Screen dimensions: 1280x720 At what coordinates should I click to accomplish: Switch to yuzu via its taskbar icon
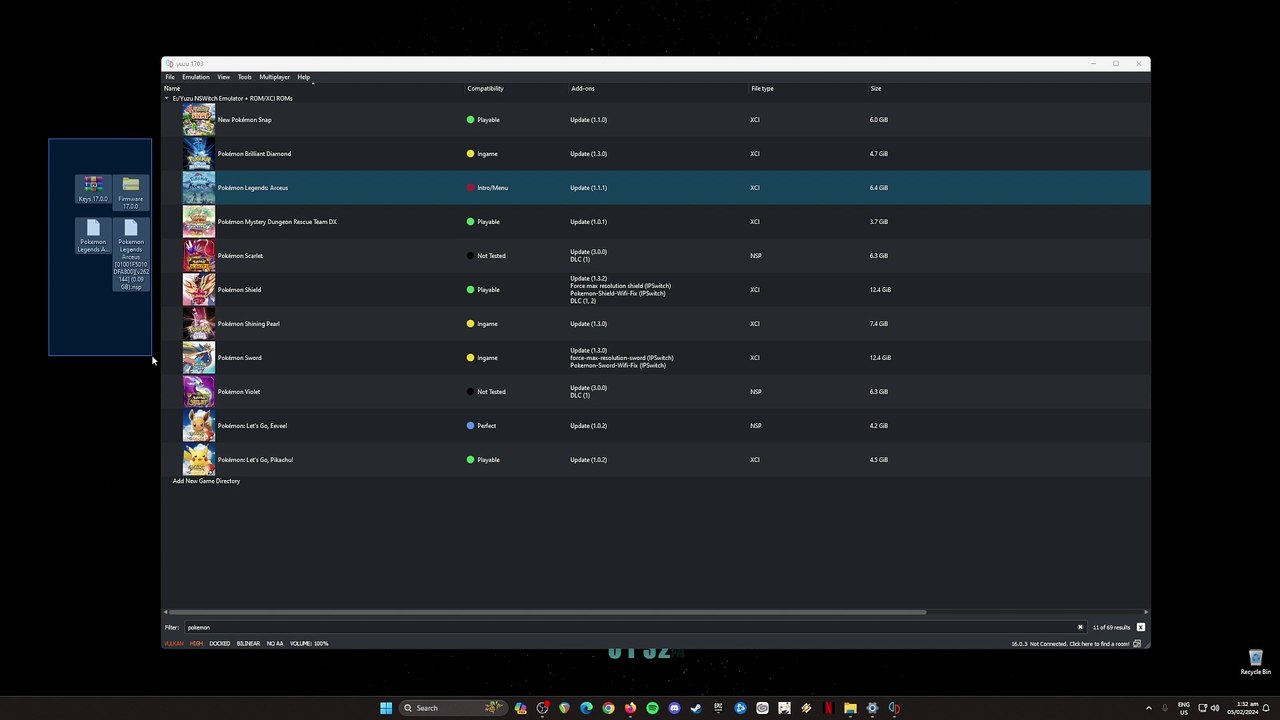[894, 708]
